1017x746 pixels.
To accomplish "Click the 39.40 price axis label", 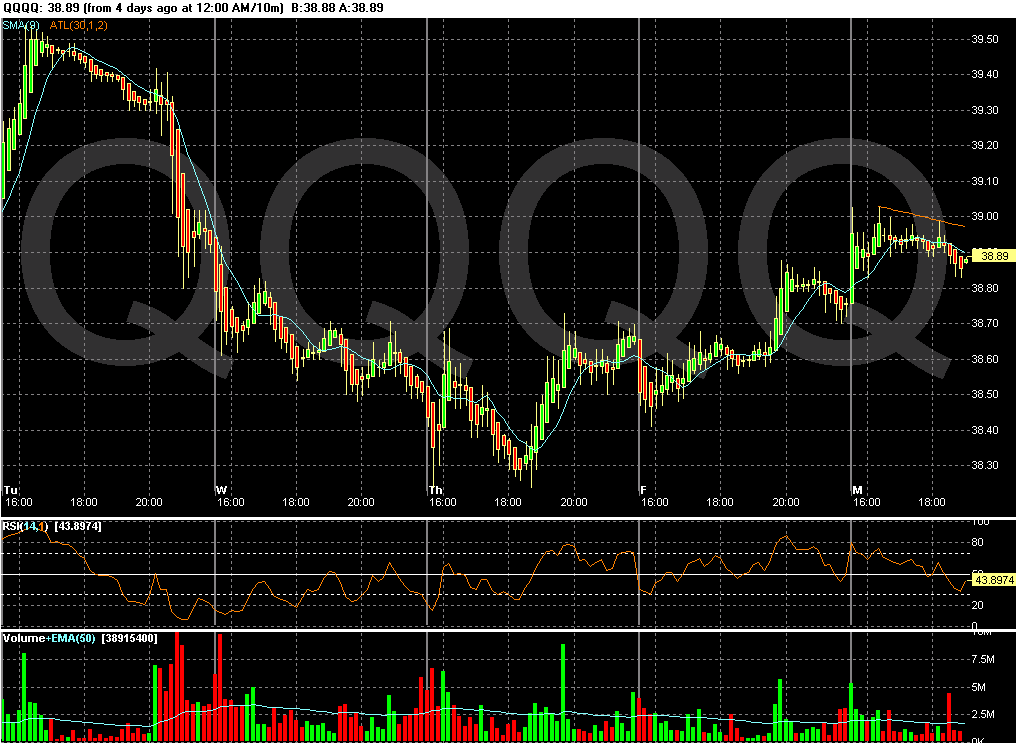I will coord(985,75).
